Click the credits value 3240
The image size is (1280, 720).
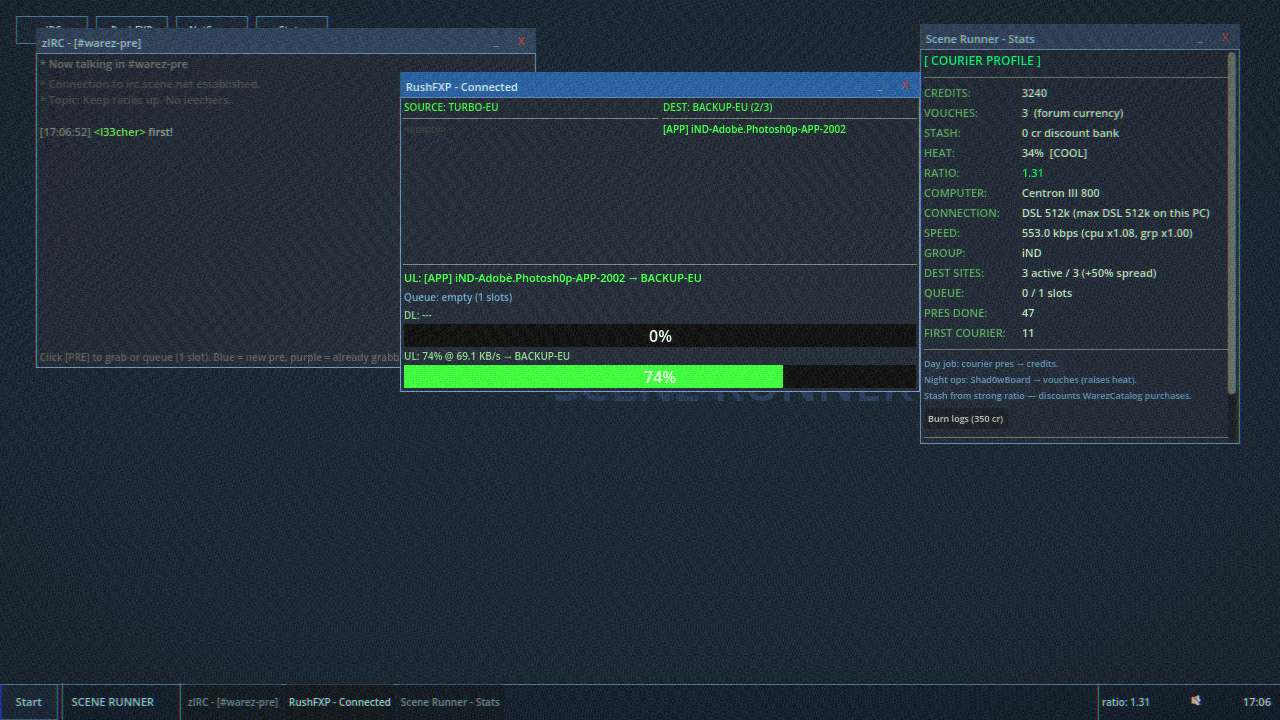(x=1034, y=93)
